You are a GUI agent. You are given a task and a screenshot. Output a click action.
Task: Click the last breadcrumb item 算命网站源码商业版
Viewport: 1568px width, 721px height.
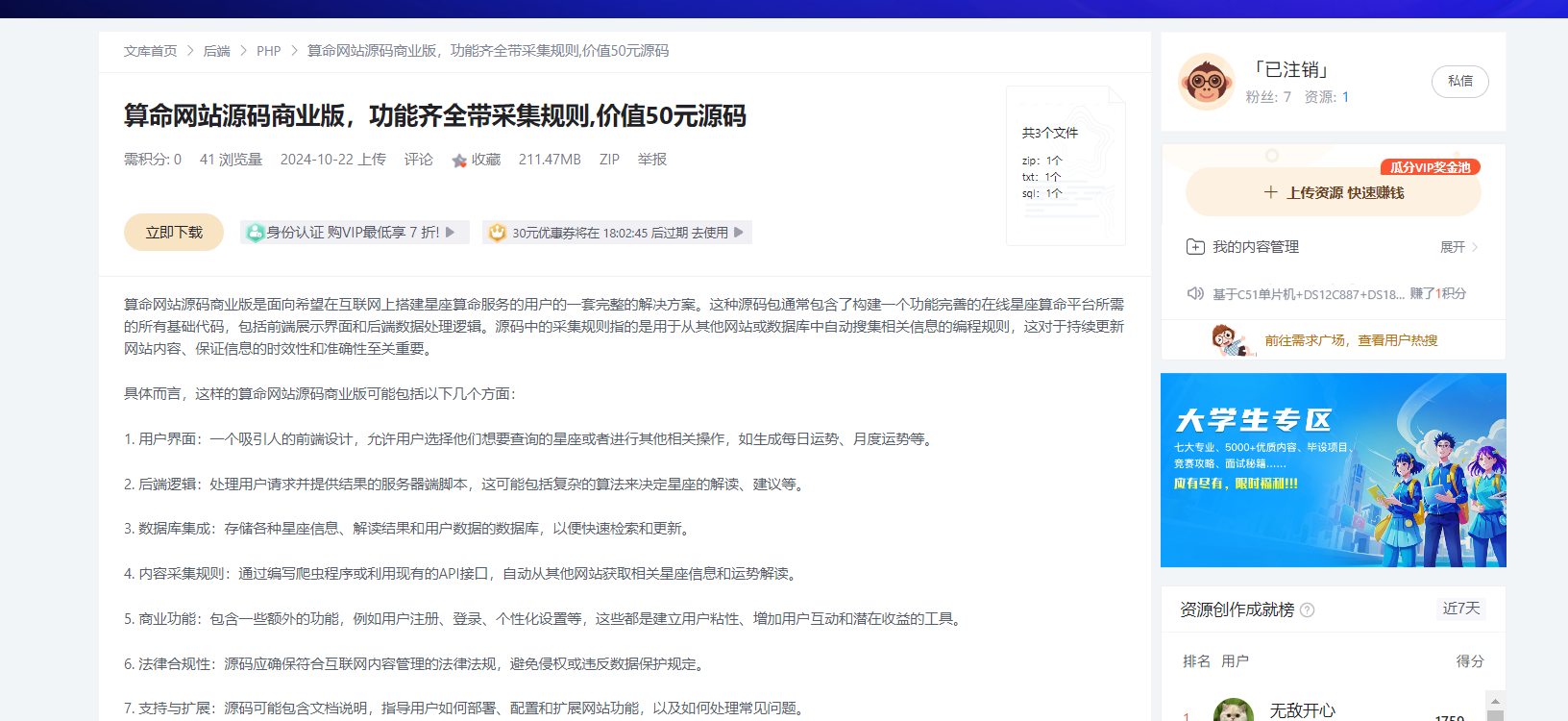coord(488,51)
